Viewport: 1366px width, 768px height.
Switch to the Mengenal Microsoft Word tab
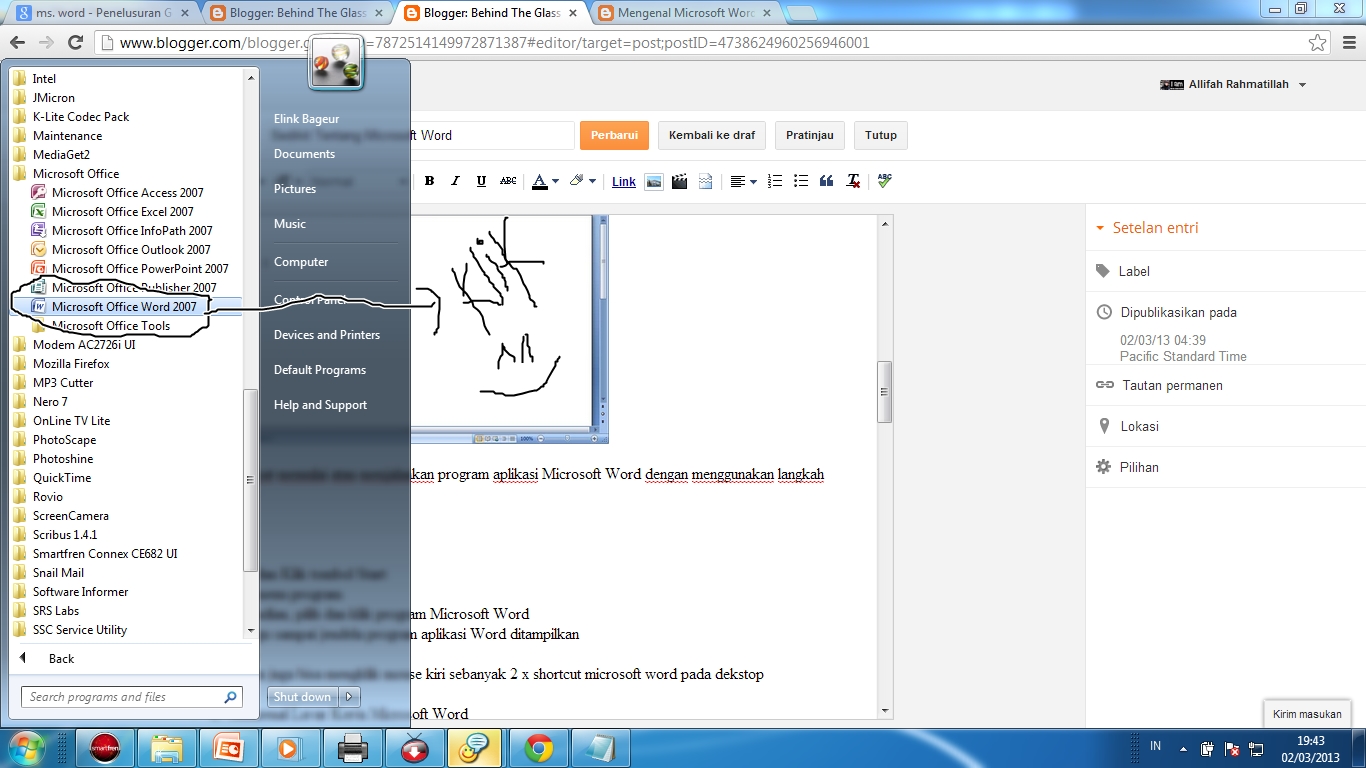[686, 13]
